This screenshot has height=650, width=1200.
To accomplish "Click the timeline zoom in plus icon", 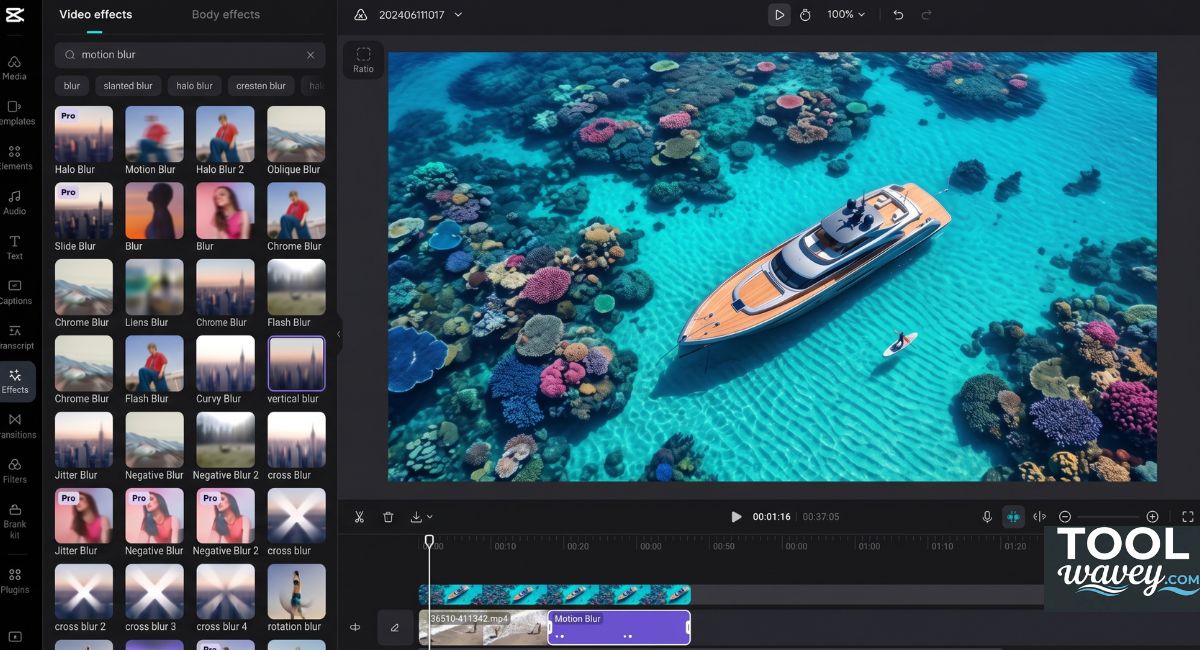I will click(1152, 517).
